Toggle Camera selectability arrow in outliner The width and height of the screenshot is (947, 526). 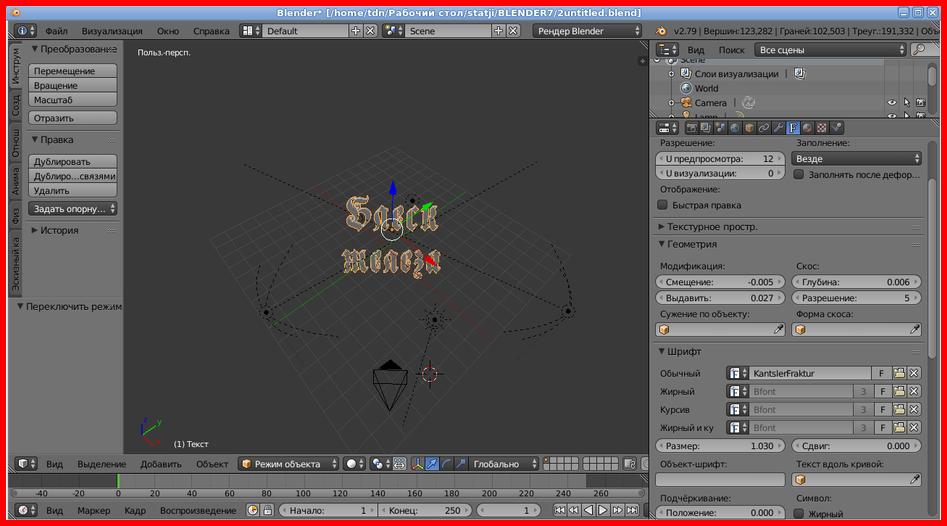[907, 103]
